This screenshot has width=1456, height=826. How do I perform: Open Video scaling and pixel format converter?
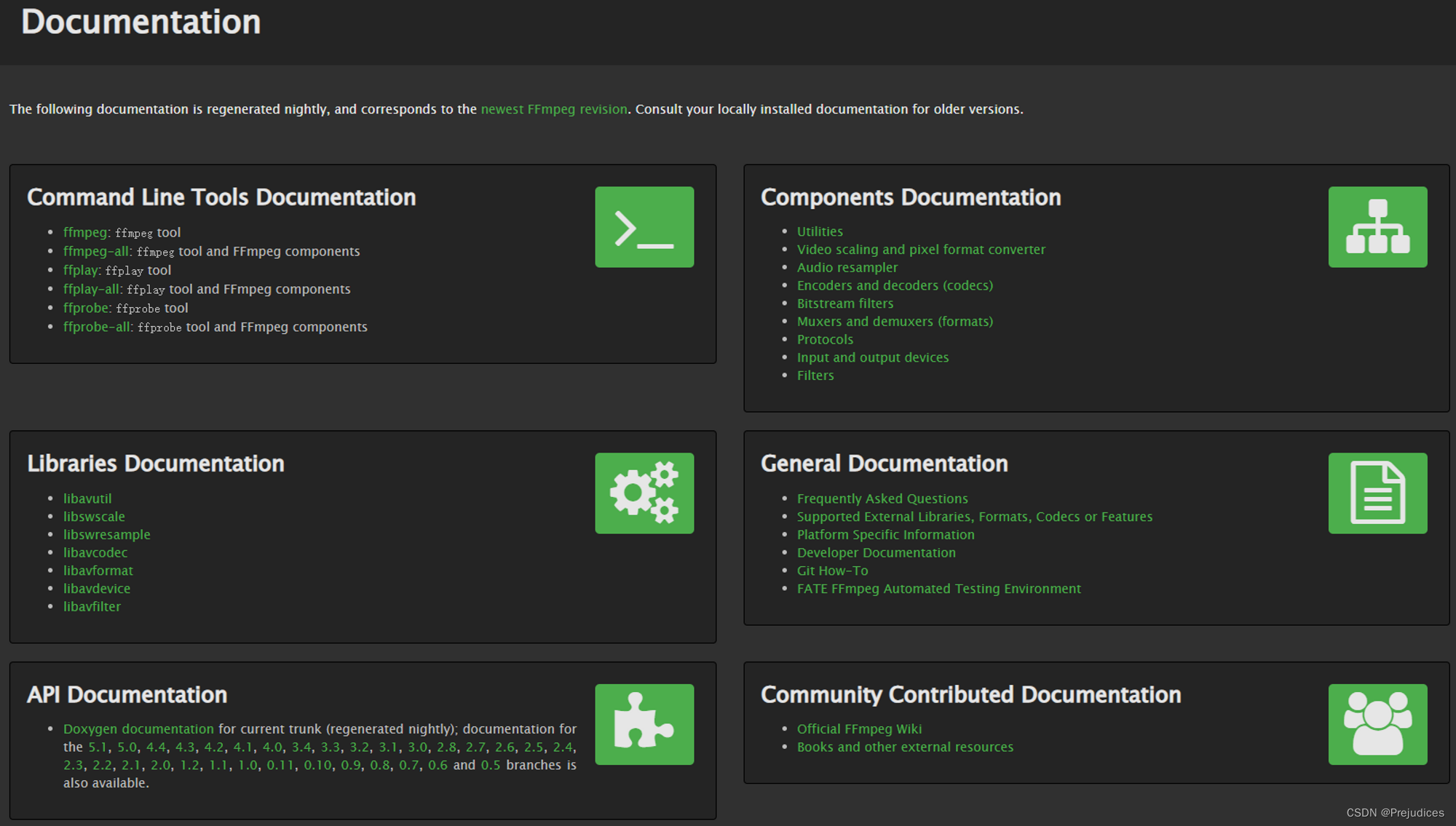point(921,250)
